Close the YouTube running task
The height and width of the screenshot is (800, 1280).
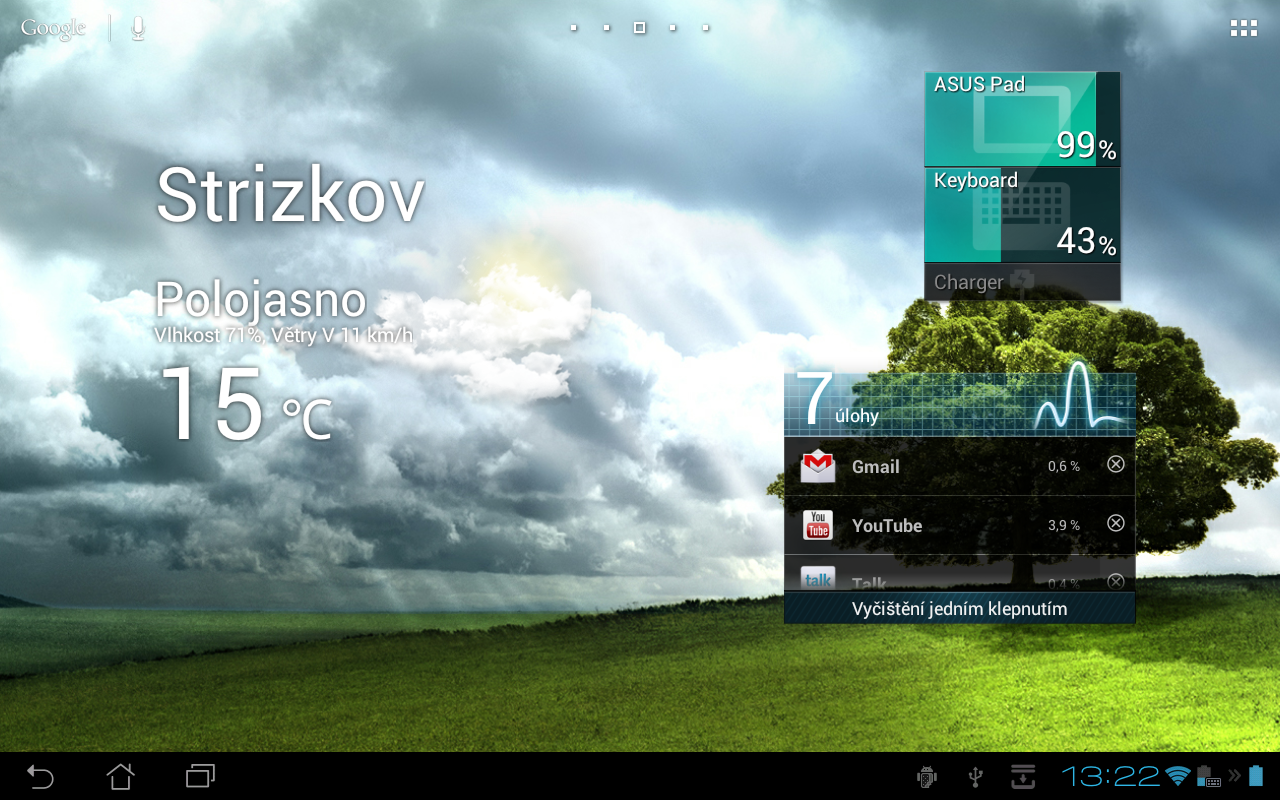(1115, 522)
